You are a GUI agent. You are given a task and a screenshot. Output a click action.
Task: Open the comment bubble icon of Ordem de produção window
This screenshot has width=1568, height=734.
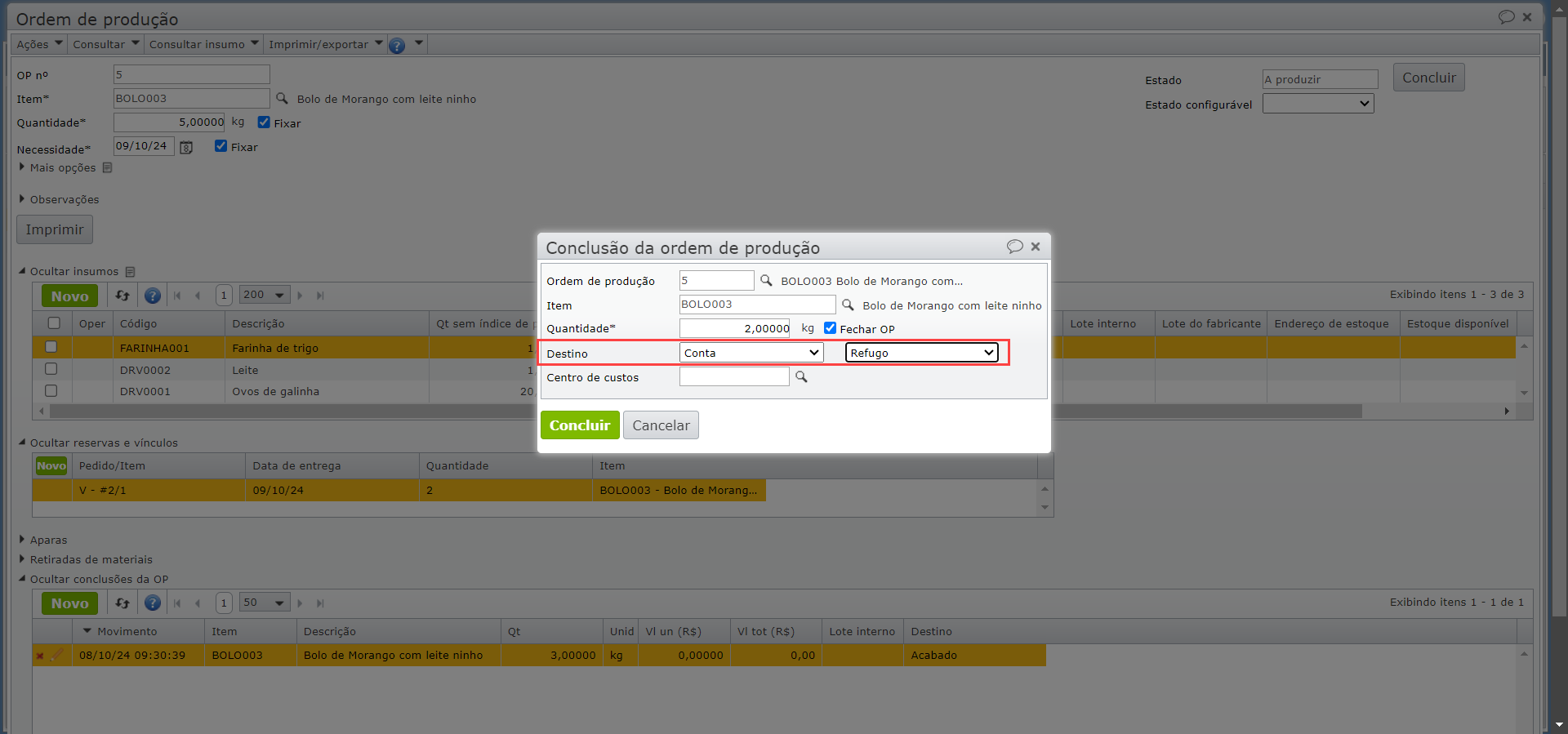click(x=1506, y=17)
